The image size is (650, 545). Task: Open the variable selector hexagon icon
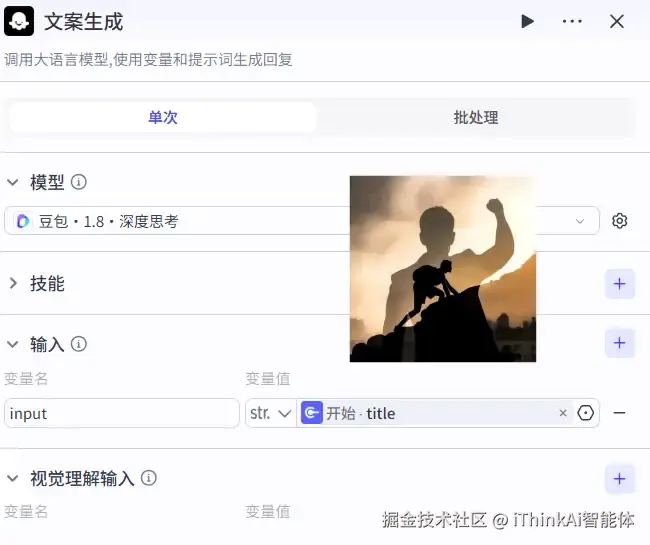pos(586,413)
